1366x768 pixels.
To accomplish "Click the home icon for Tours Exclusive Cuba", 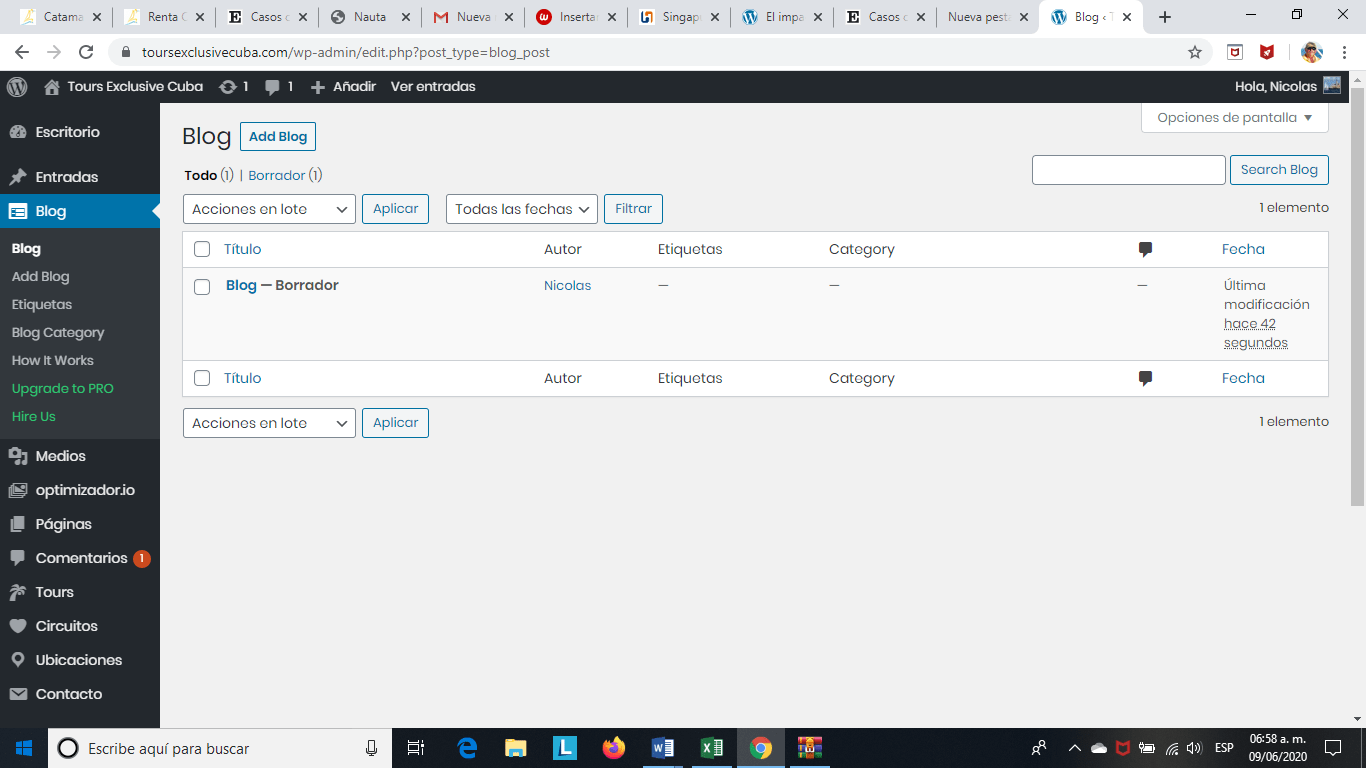I will pos(52,87).
